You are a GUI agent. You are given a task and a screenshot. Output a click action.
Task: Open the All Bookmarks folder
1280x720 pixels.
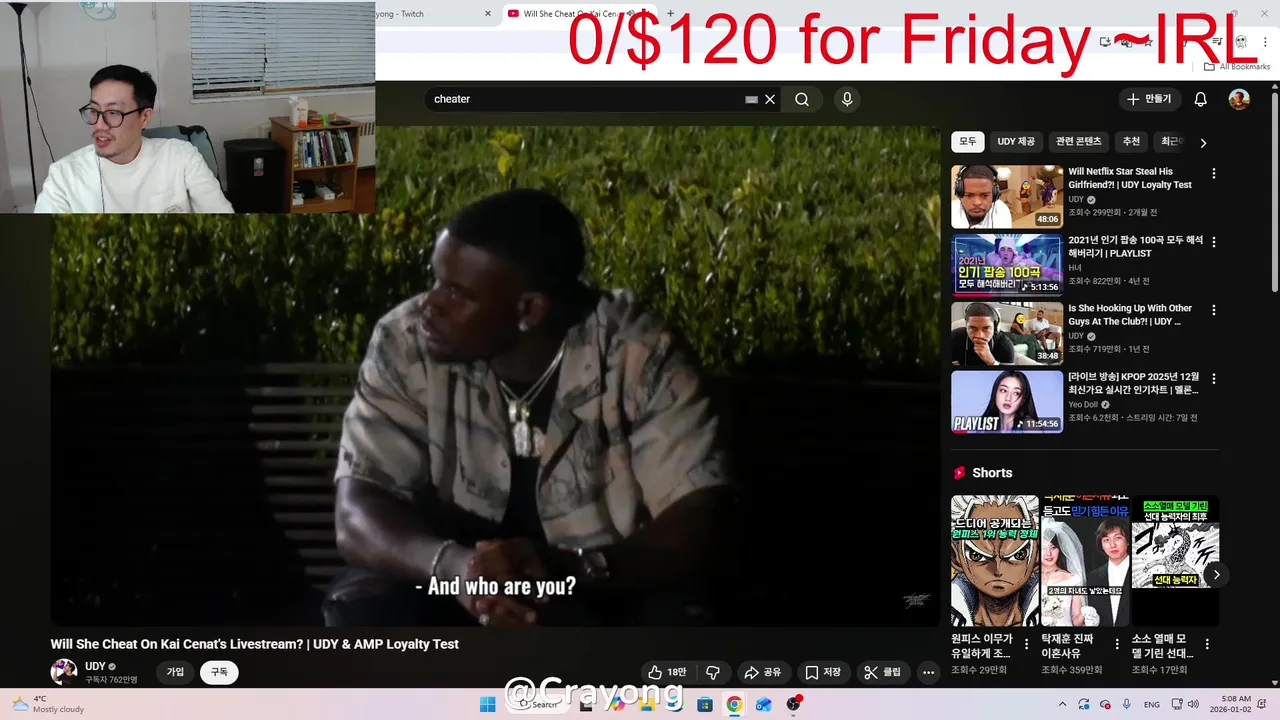pyautogui.click(x=1237, y=67)
